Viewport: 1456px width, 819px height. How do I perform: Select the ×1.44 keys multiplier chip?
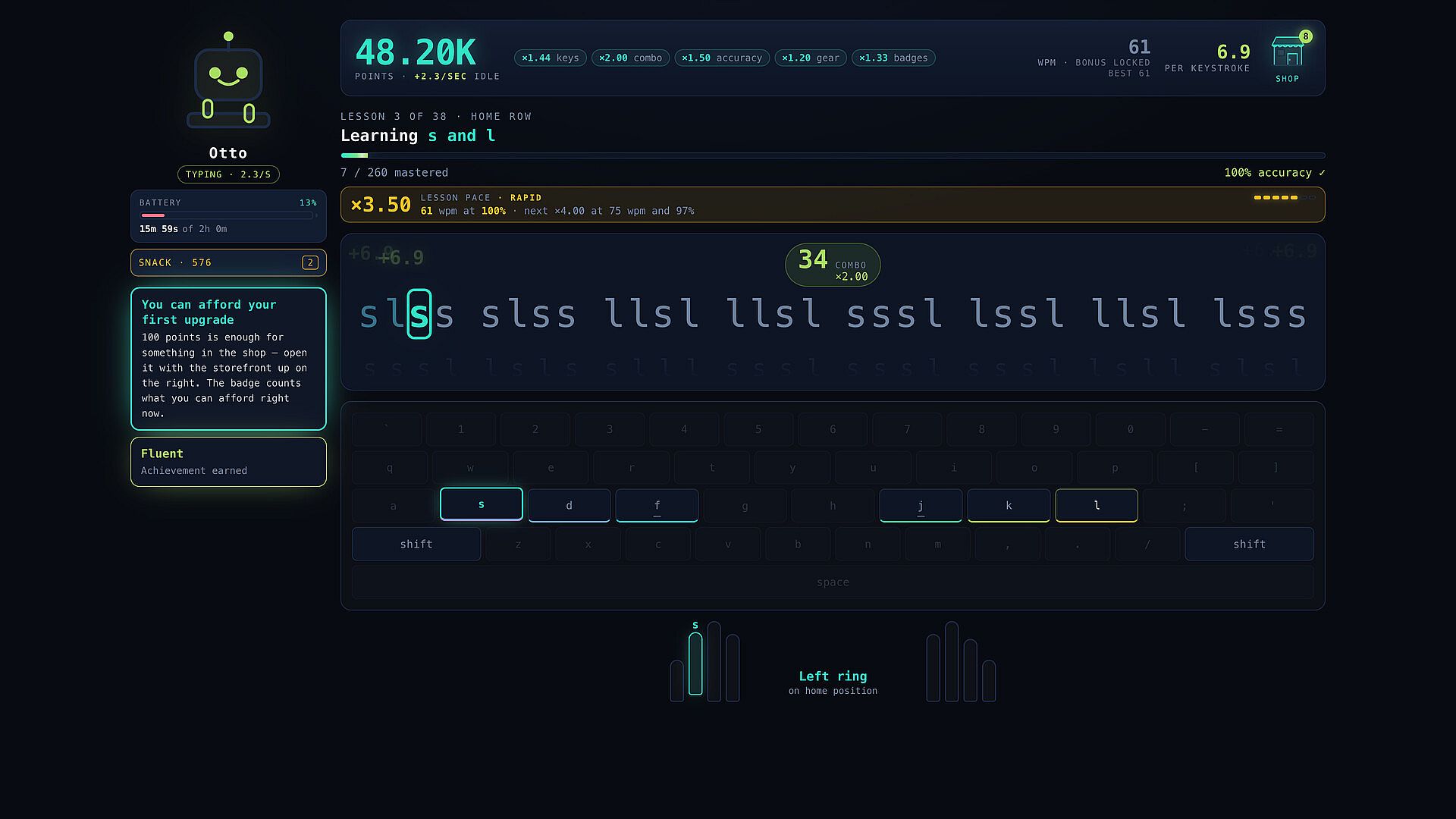(550, 58)
